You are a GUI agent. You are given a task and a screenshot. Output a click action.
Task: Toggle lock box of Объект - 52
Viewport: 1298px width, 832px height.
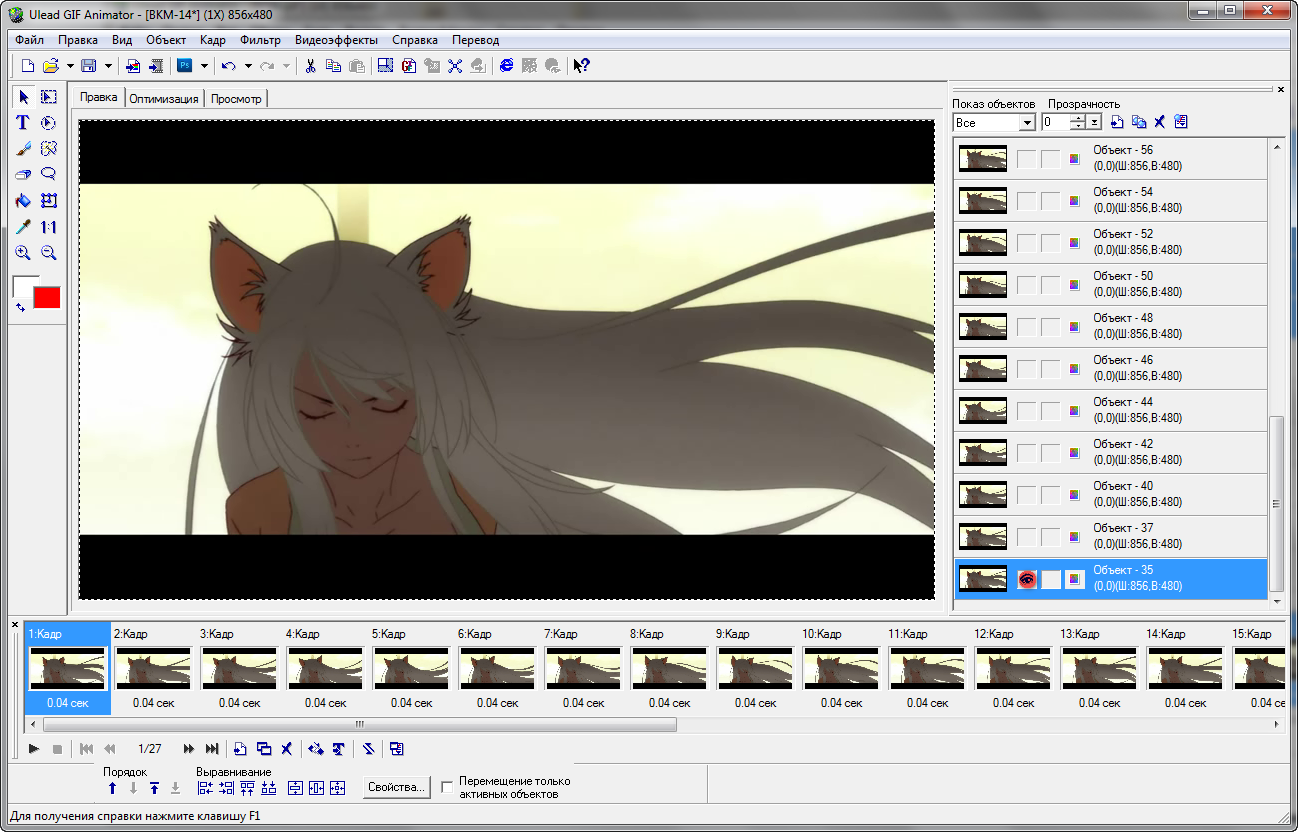tap(1050, 243)
